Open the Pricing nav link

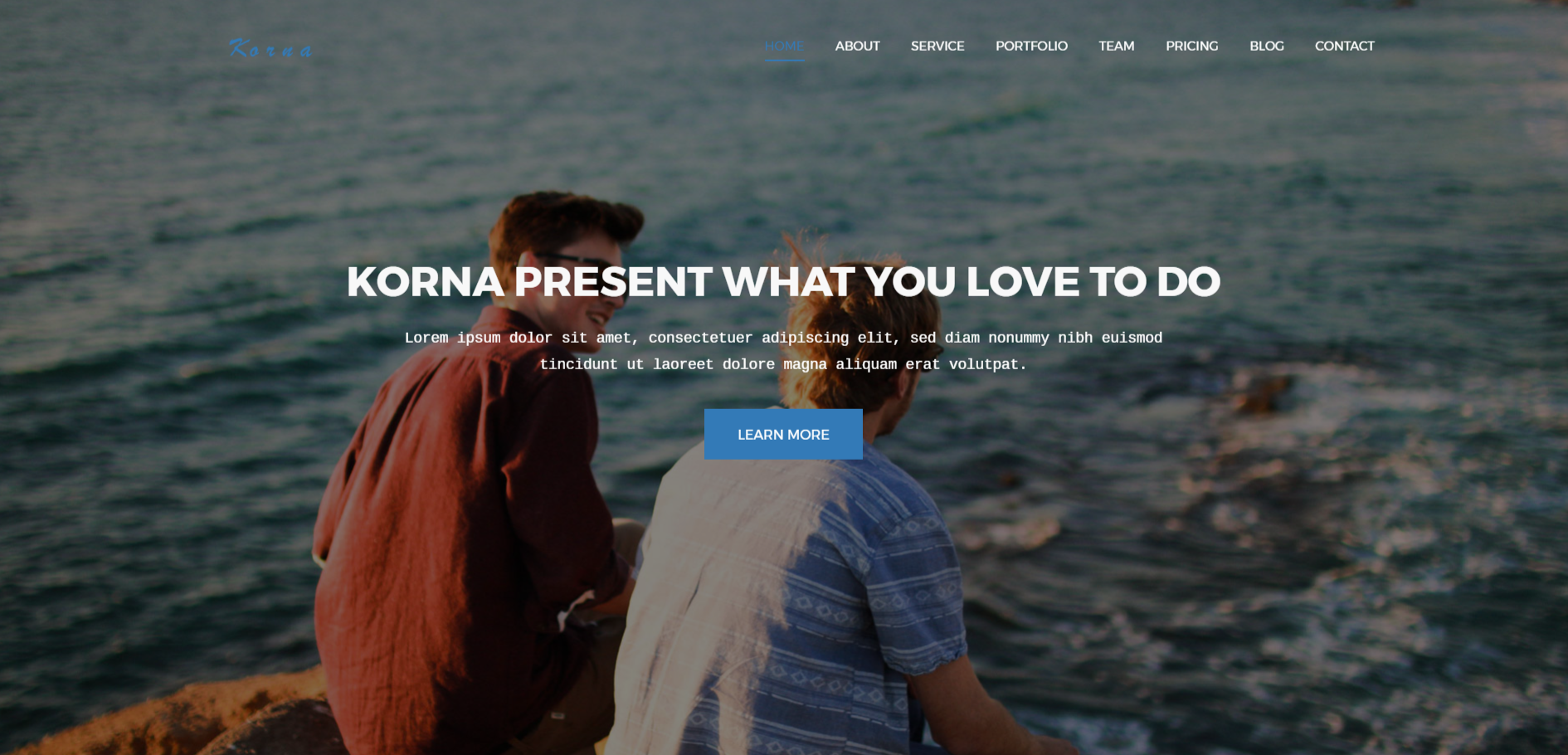(1191, 46)
